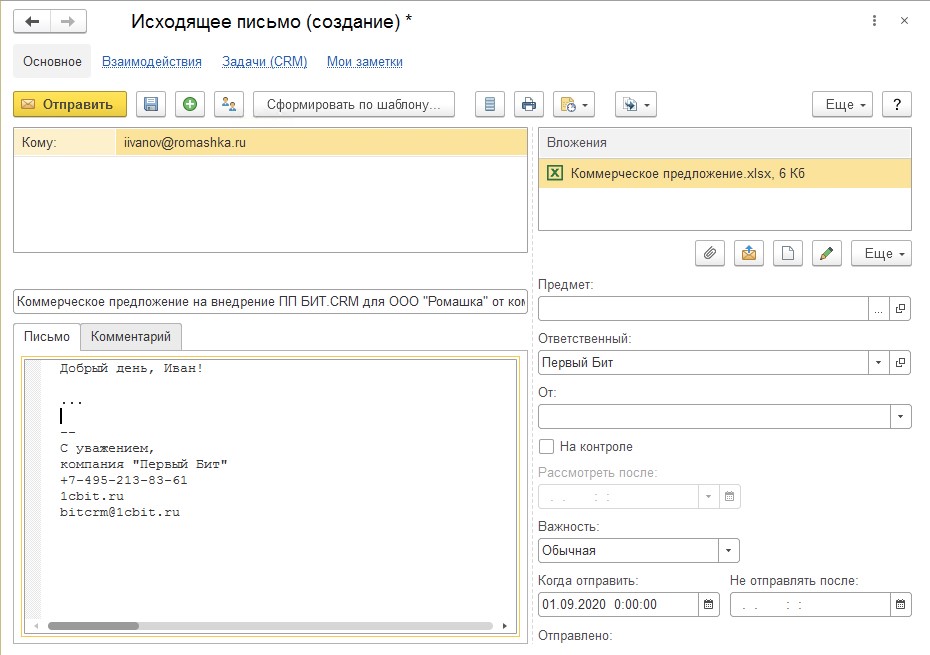930x655 pixels.
Task: Click the pencil edit attachment icon
Action: [825, 254]
